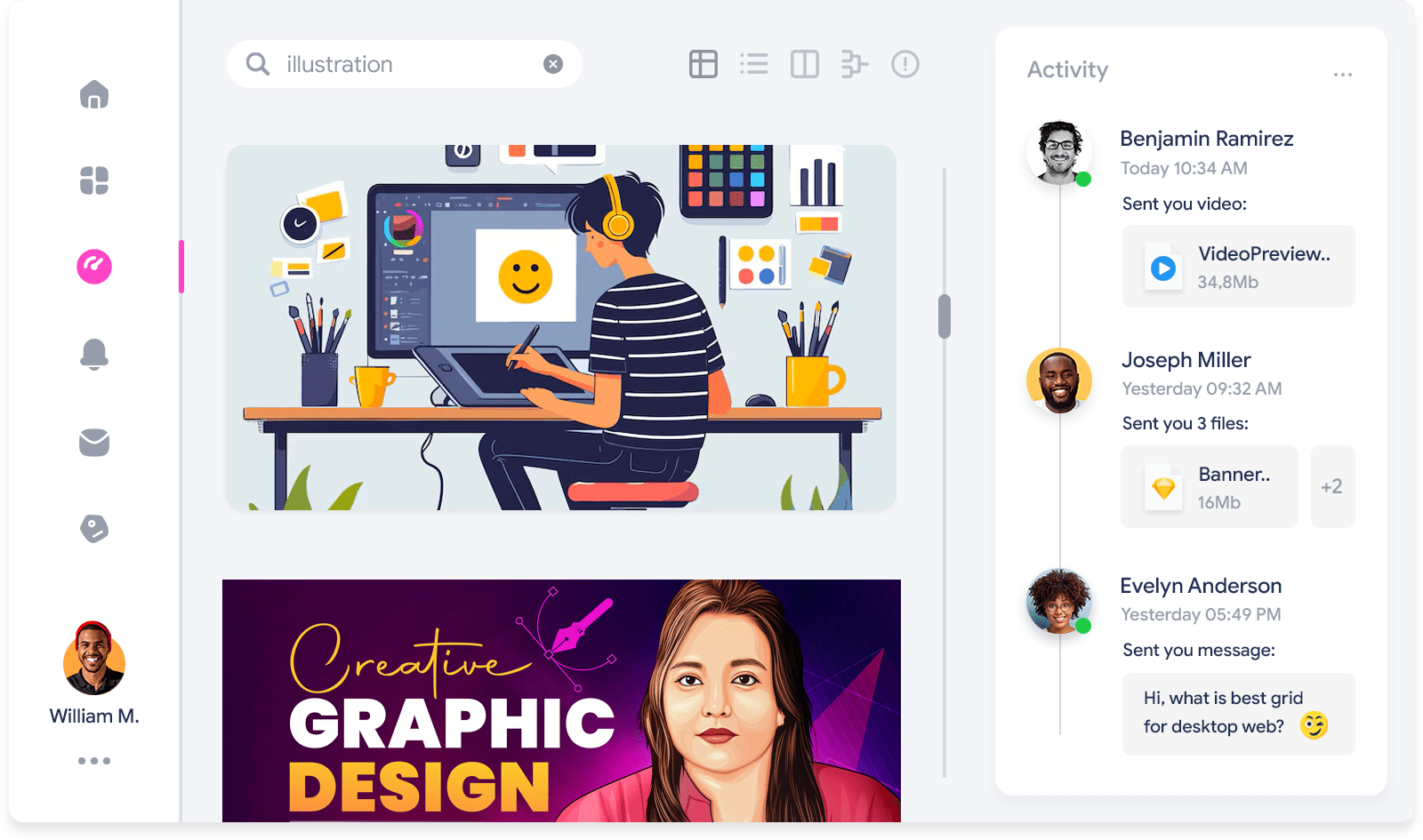Click the info alert circle icon
Screen dimensions: 1423x840
[x=904, y=64]
